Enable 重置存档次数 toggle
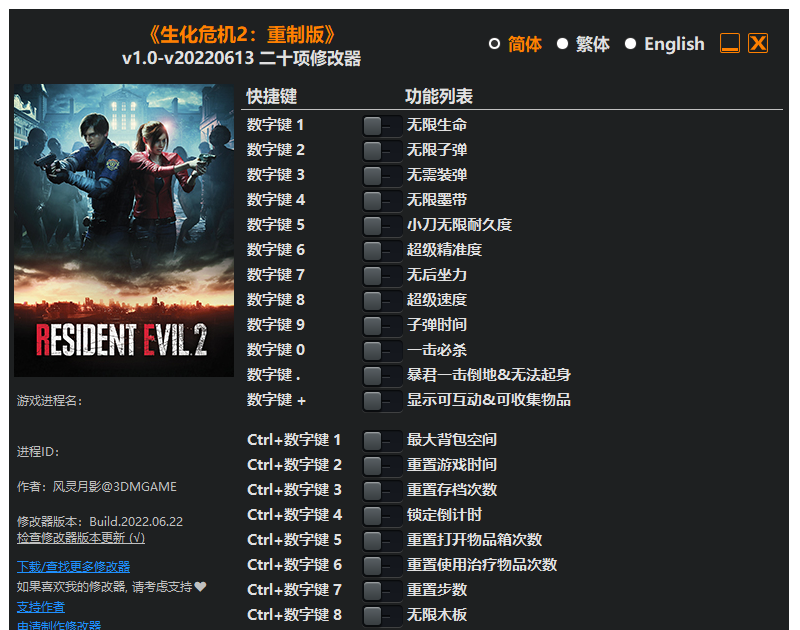Screen dimensions: 800x630 coord(382,490)
